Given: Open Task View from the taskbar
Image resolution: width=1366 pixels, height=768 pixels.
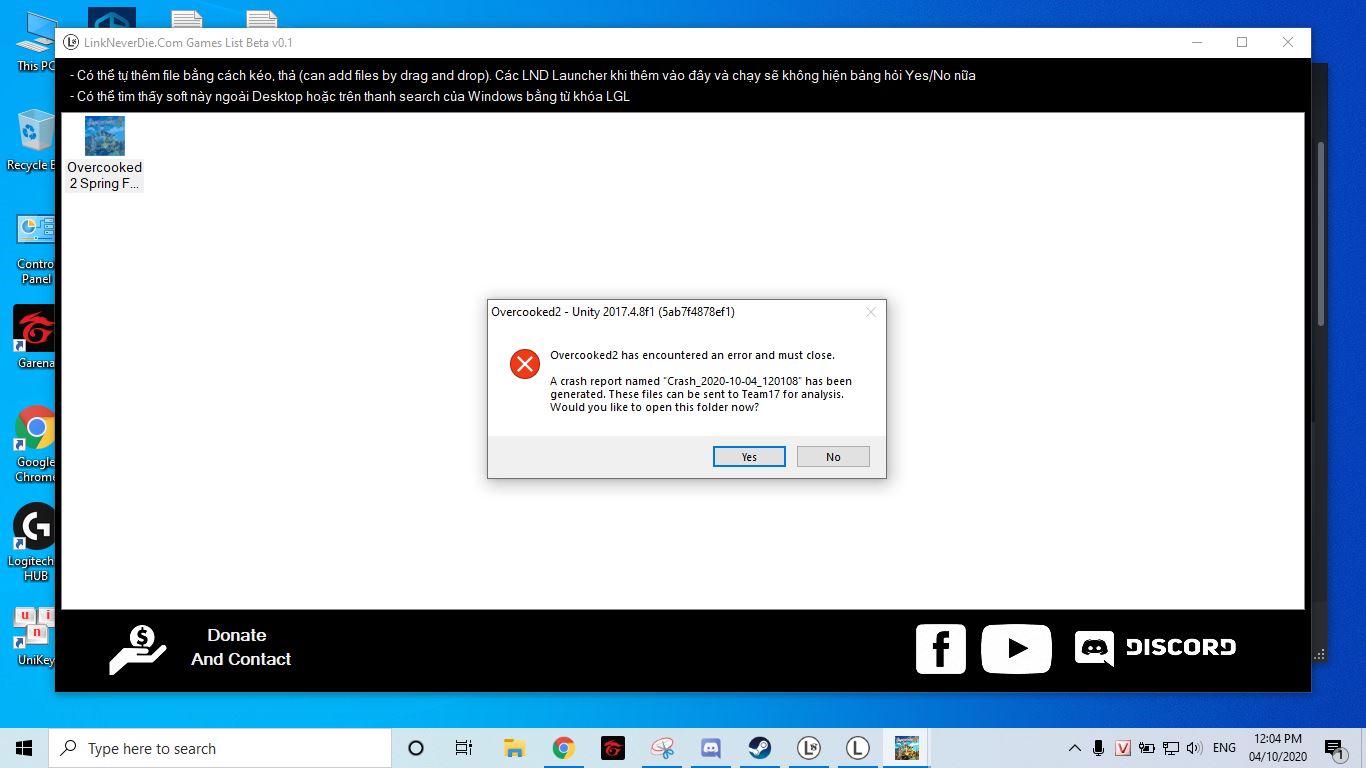Looking at the screenshot, I should [464, 748].
